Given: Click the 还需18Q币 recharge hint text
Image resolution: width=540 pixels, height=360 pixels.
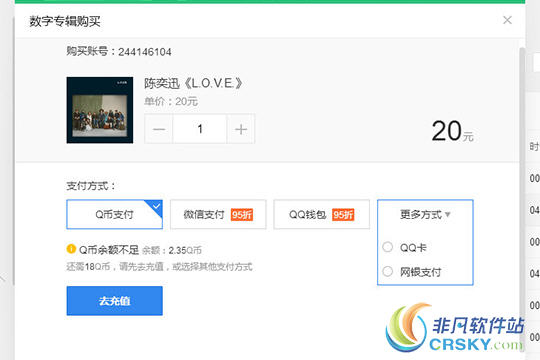Looking at the screenshot, I should [159, 267].
